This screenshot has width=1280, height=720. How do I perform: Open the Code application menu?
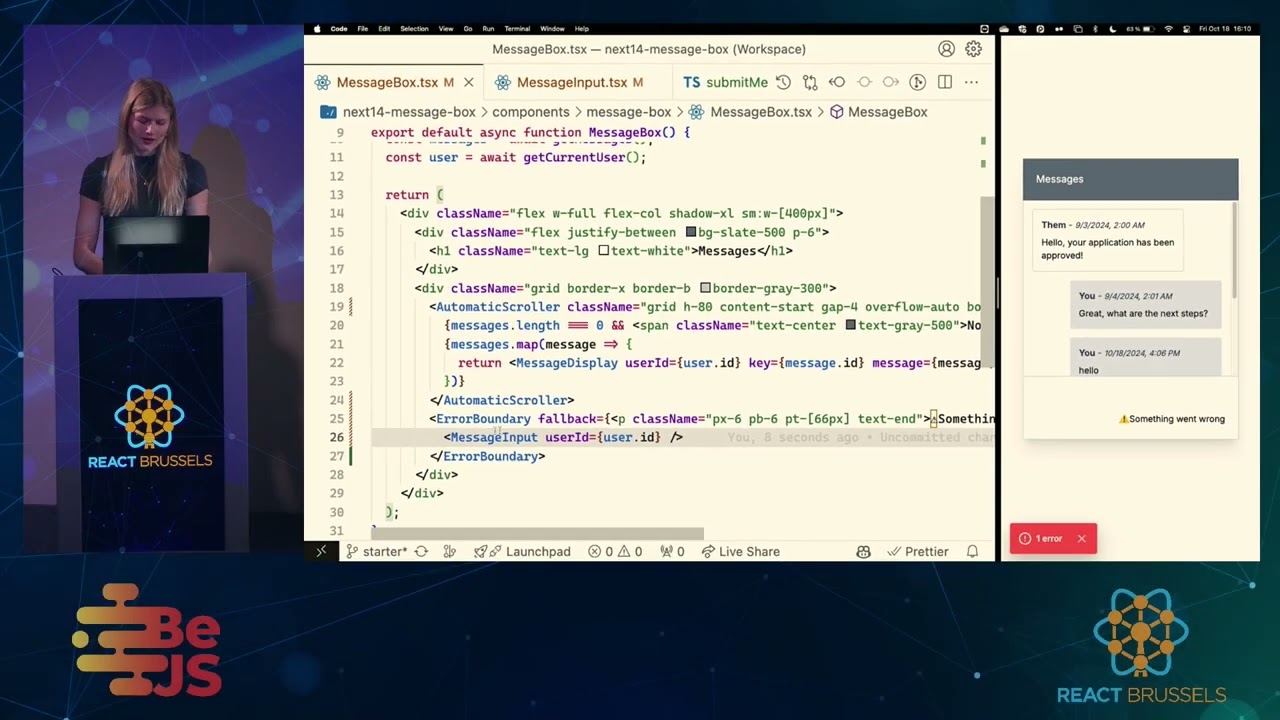point(339,29)
